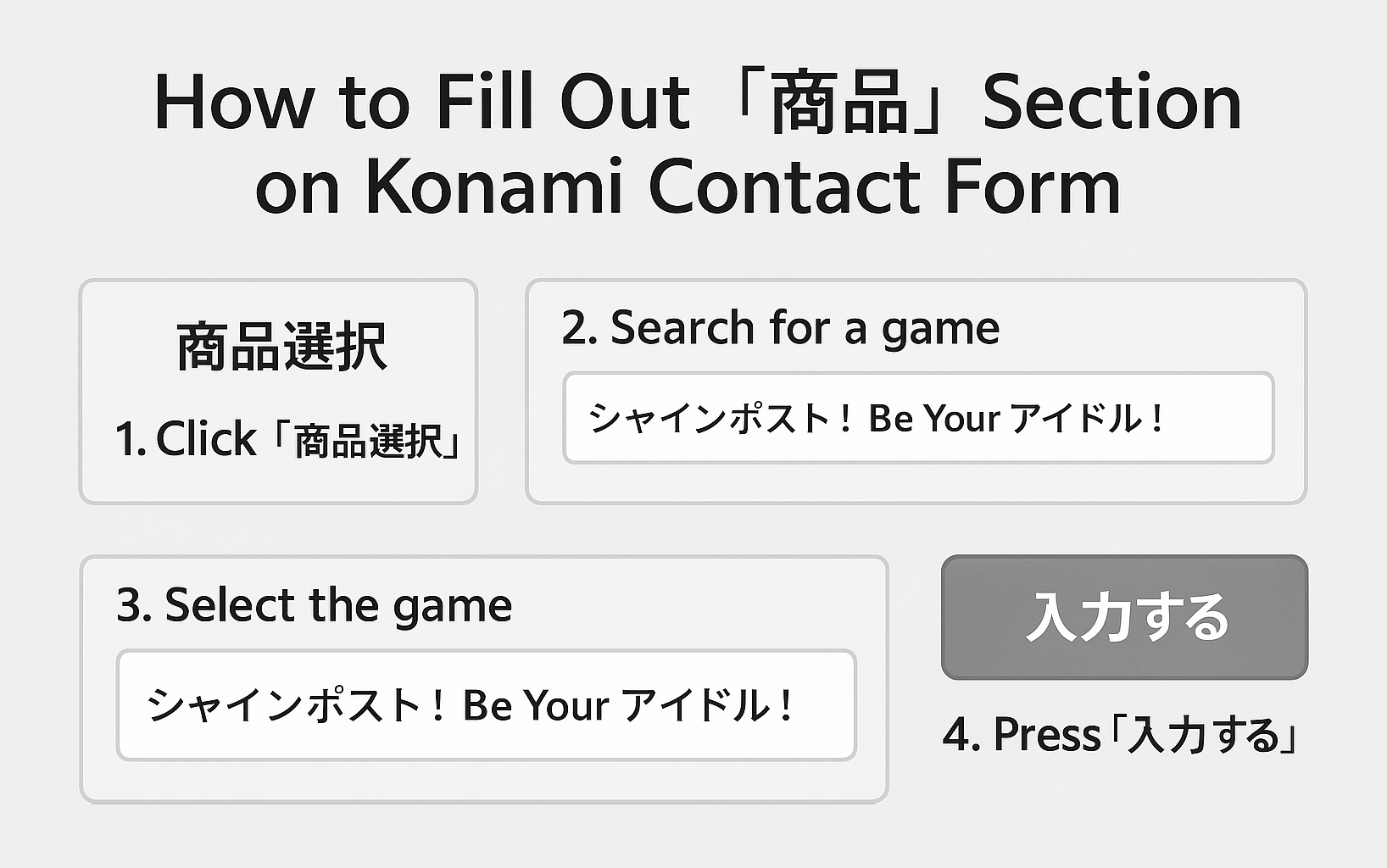Click the "3. Select the game" label

click(314, 605)
